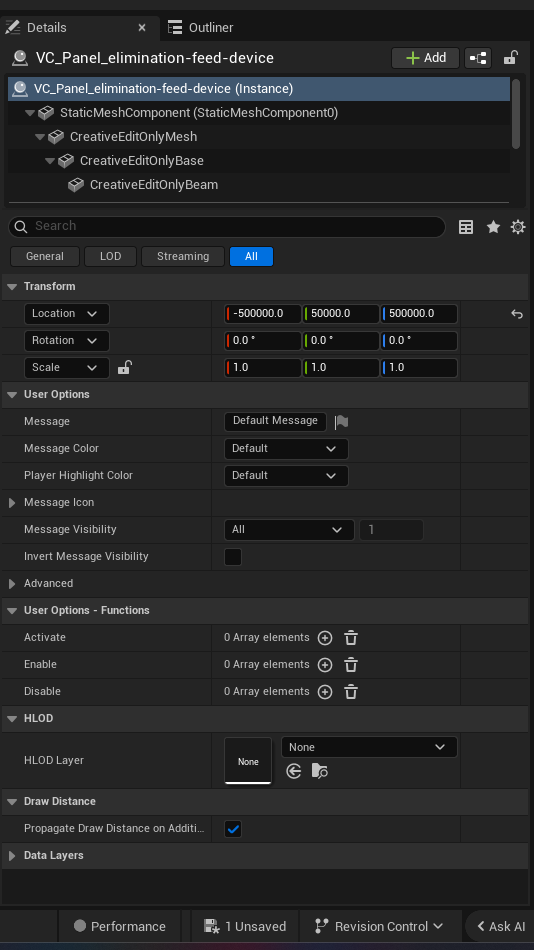Image resolution: width=534 pixels, height=950 pixels.
Task: Collapse the HLOD section
Action: tap(12, 719)
